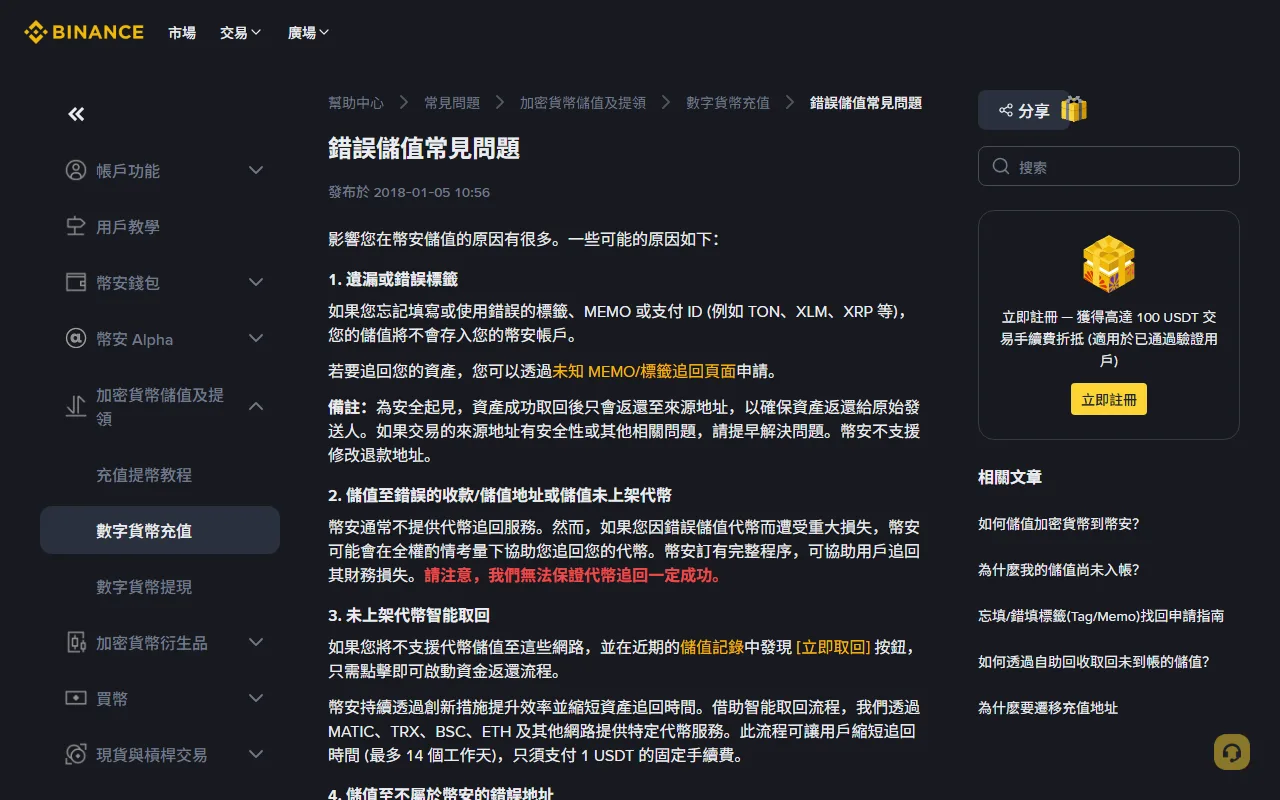Image resolution: width=1280 pixels, height=800 pixels.
Task: Open the 廣場 dropdown in top navigation
Action: (x=309, y=32)
